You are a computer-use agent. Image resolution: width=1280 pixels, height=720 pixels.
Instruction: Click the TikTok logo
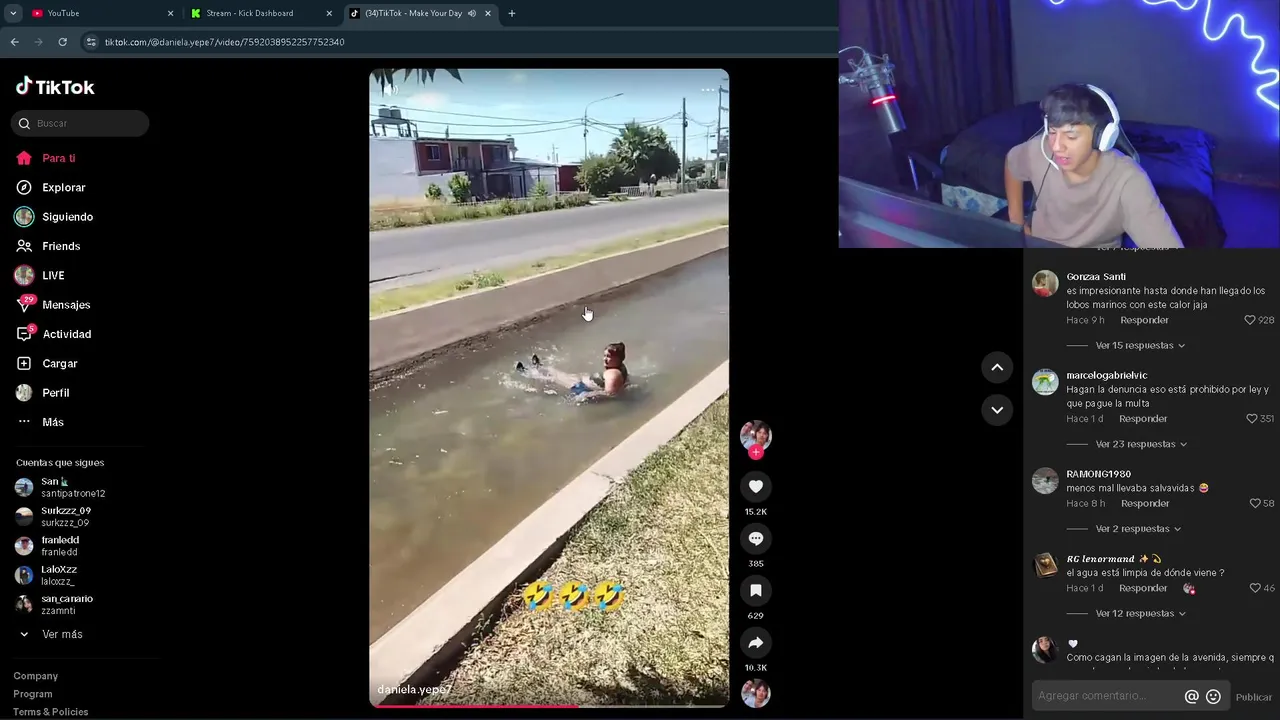(55, 87)
